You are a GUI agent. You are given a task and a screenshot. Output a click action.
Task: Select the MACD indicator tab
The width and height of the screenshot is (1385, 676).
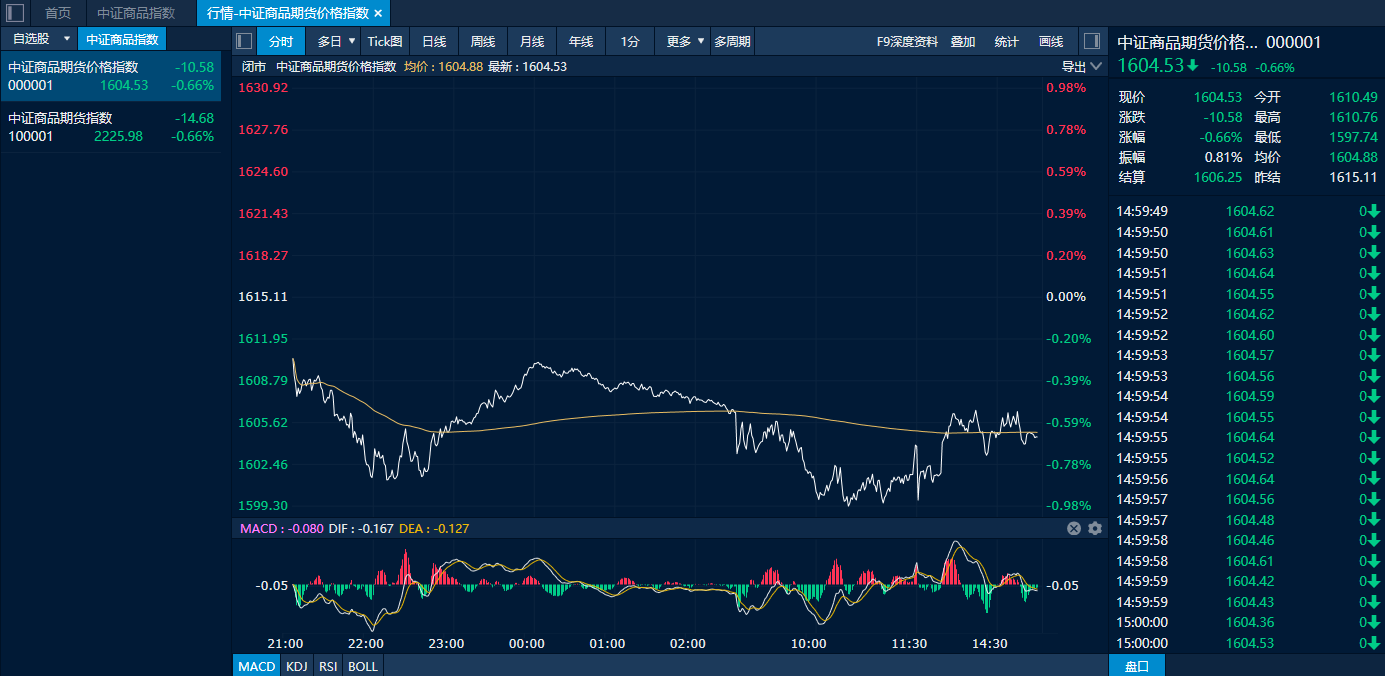[x=257, y=666]
